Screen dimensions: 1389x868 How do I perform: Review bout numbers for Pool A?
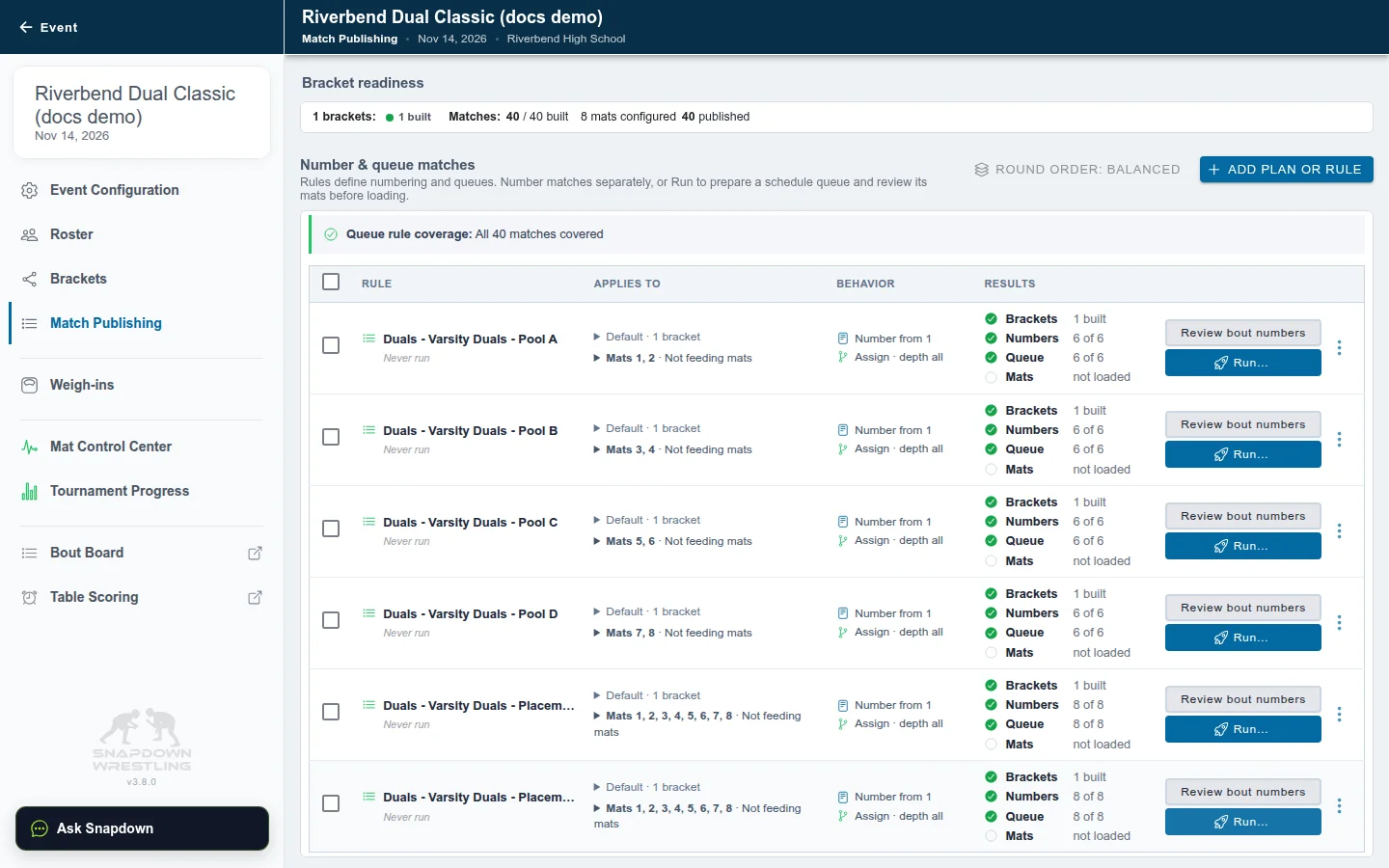1242,333
